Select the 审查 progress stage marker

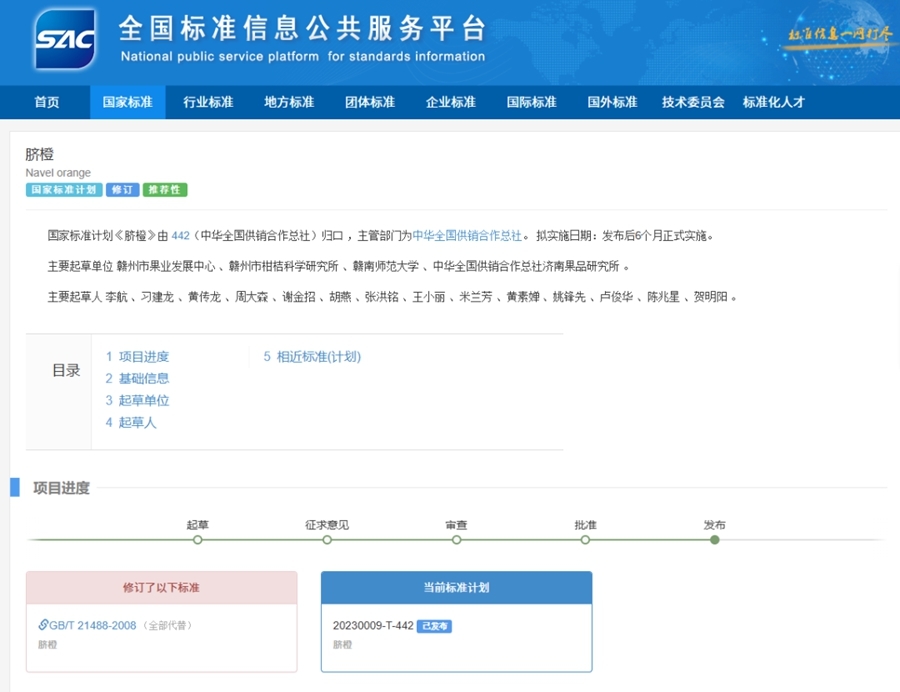(x=456, y=539)
